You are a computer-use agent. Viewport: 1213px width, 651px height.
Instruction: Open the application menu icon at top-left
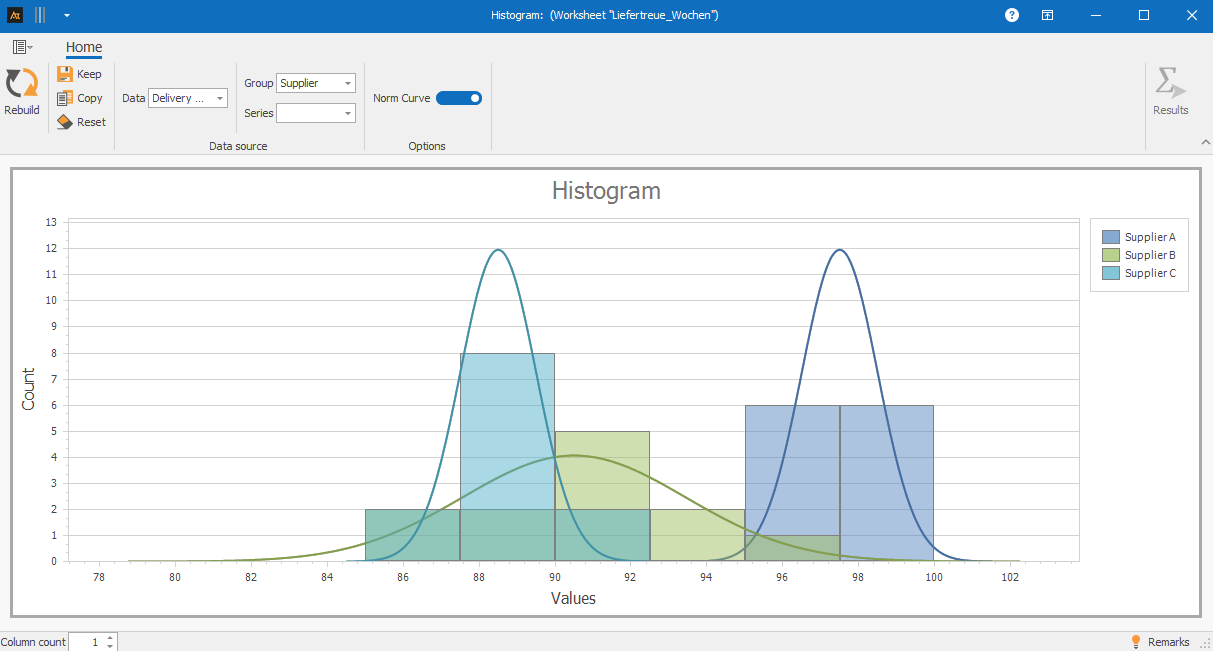coord(22,47)
